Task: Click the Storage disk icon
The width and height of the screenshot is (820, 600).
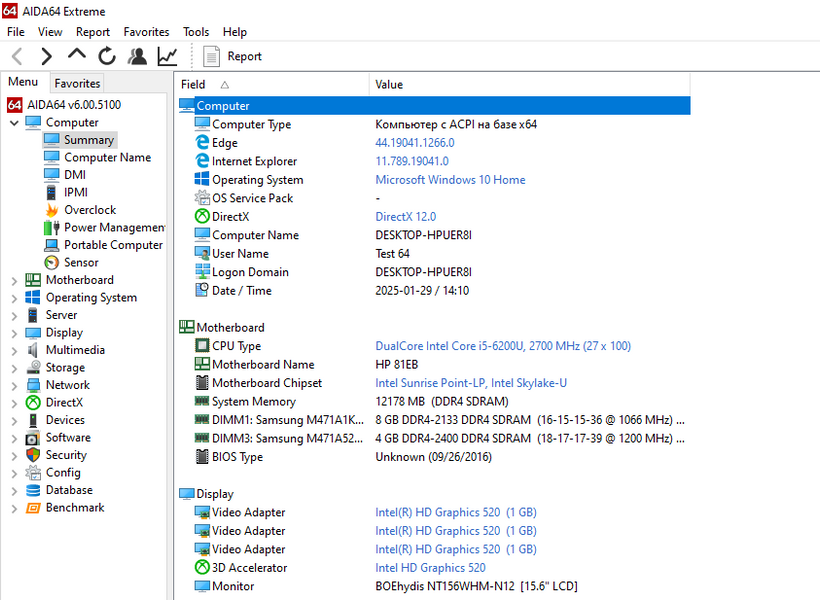Action: (x=33, y=367)
